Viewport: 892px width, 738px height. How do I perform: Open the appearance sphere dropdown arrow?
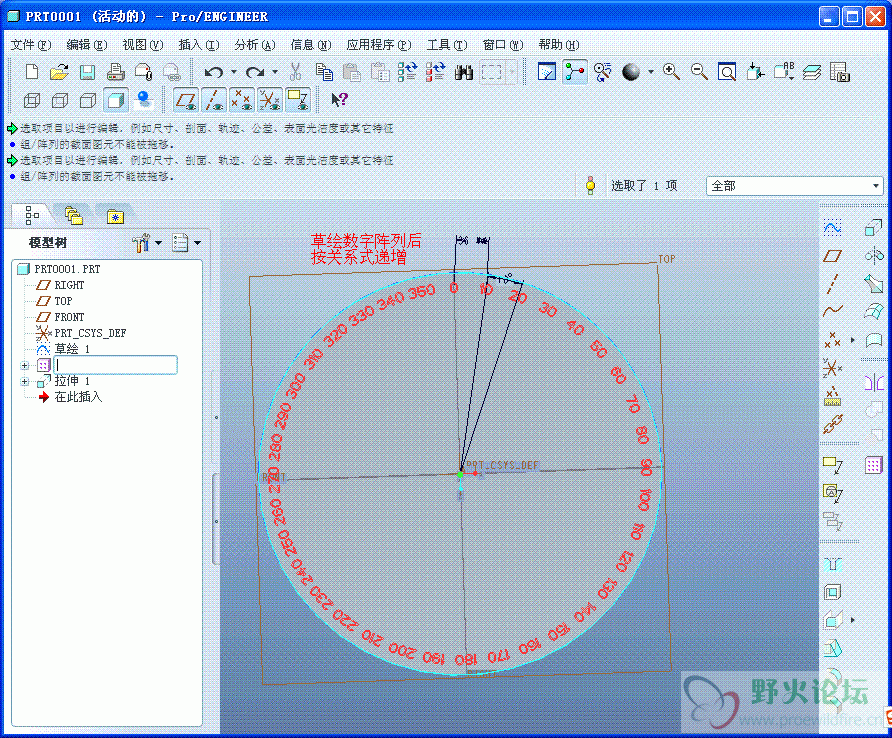650,72
